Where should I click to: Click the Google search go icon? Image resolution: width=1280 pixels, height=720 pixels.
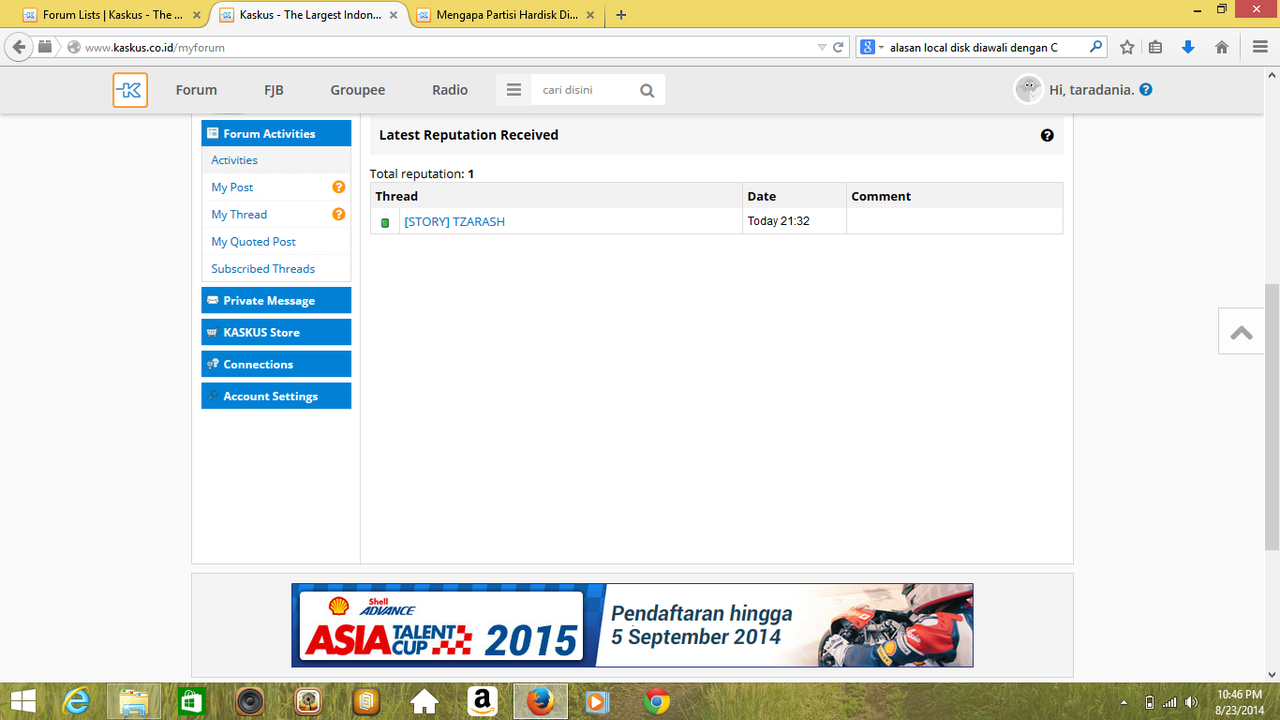pos(1096,47)
